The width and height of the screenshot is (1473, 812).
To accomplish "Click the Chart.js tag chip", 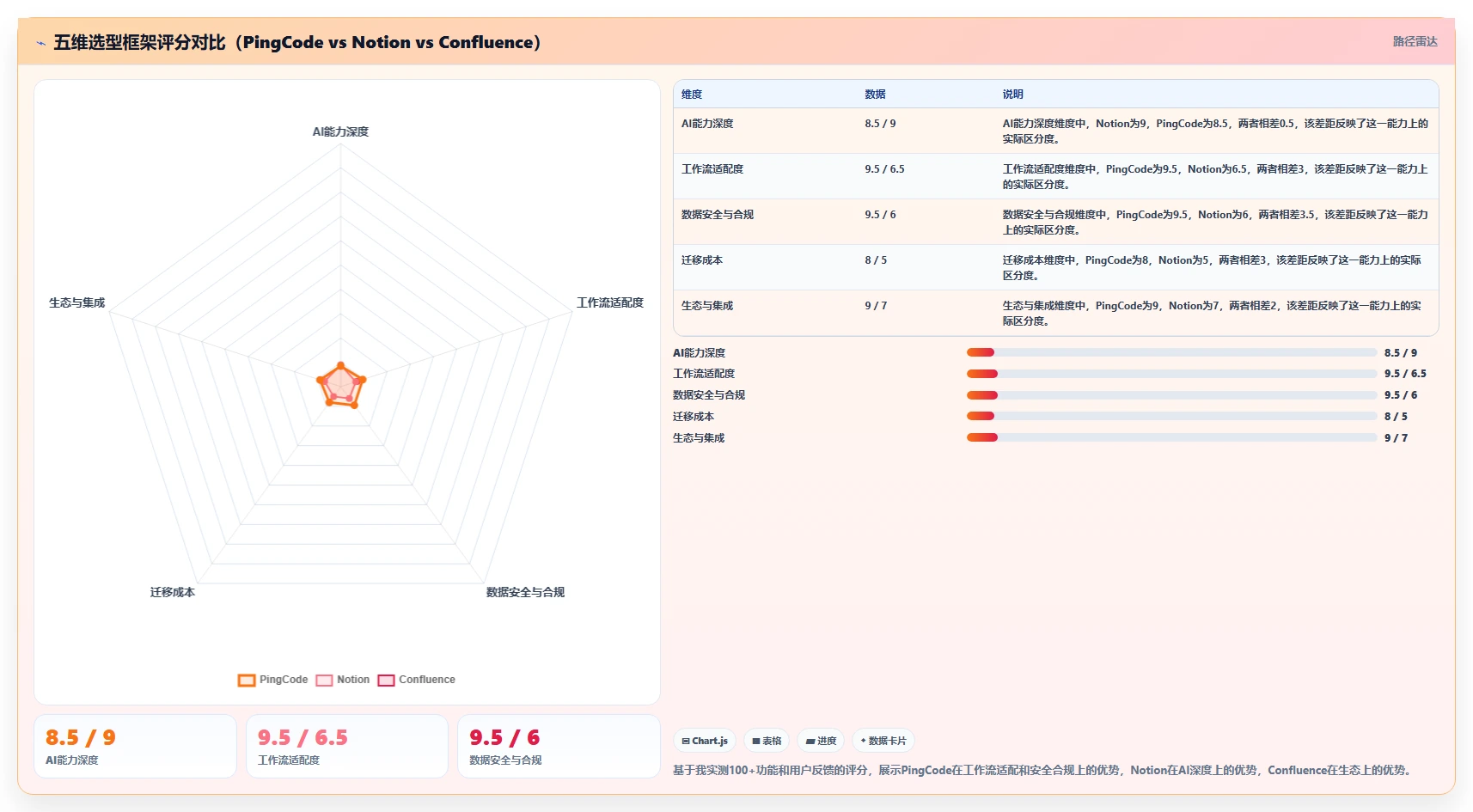I will tap(705, 741).
